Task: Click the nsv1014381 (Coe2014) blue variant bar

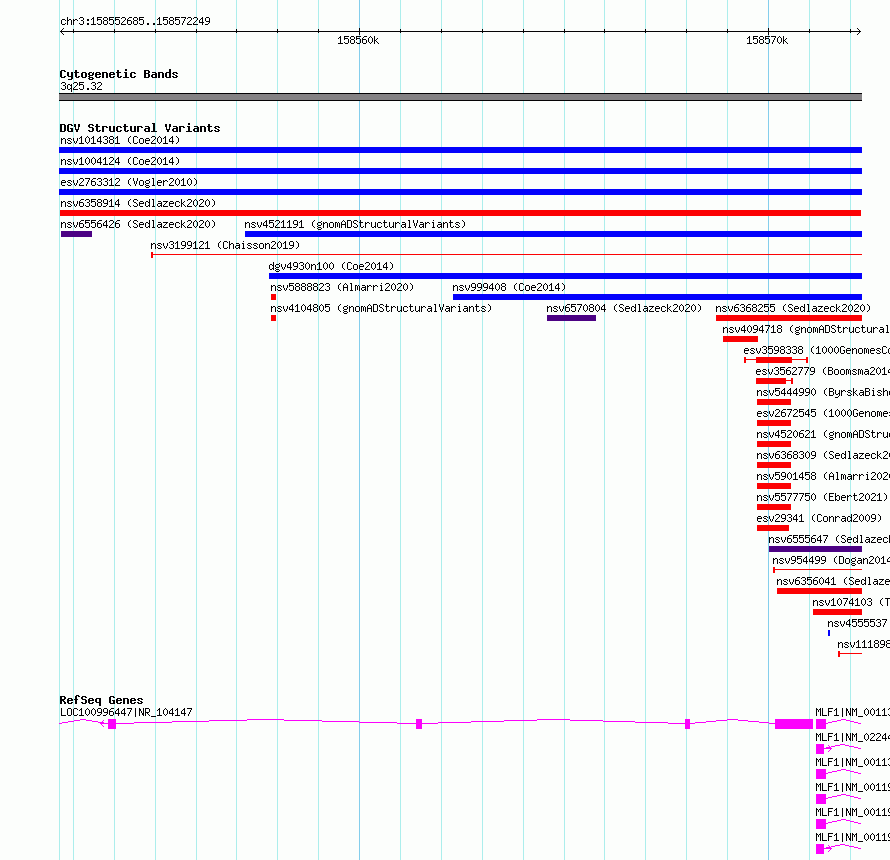Action: pyautogui.click(x=460, y=150)
